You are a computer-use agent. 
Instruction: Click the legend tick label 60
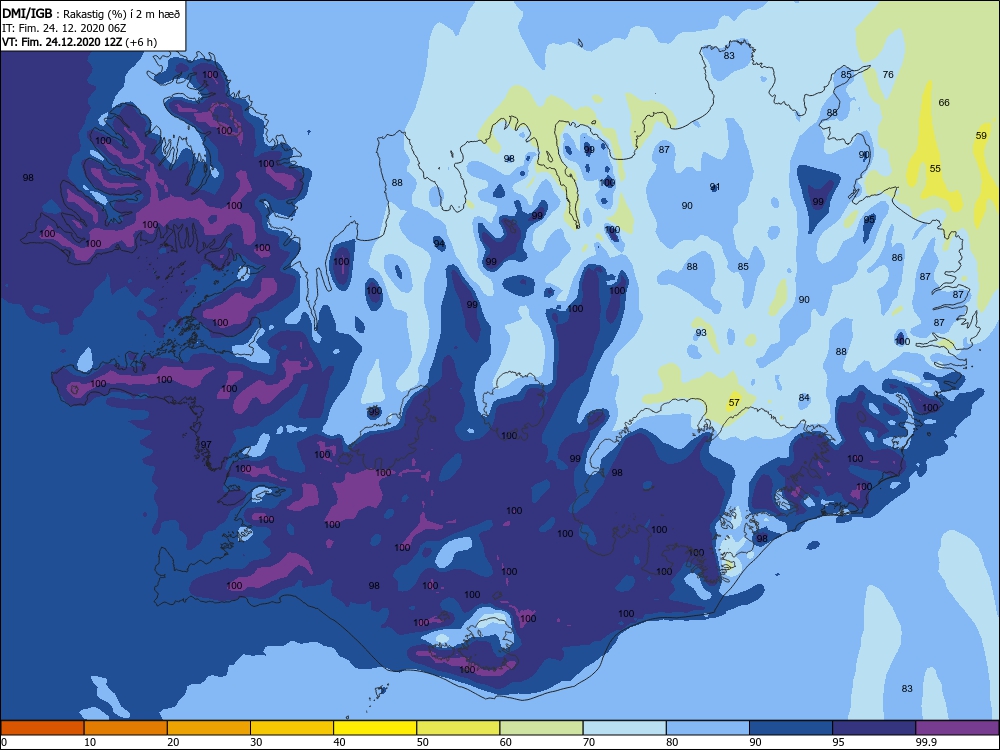click(506, 742)
